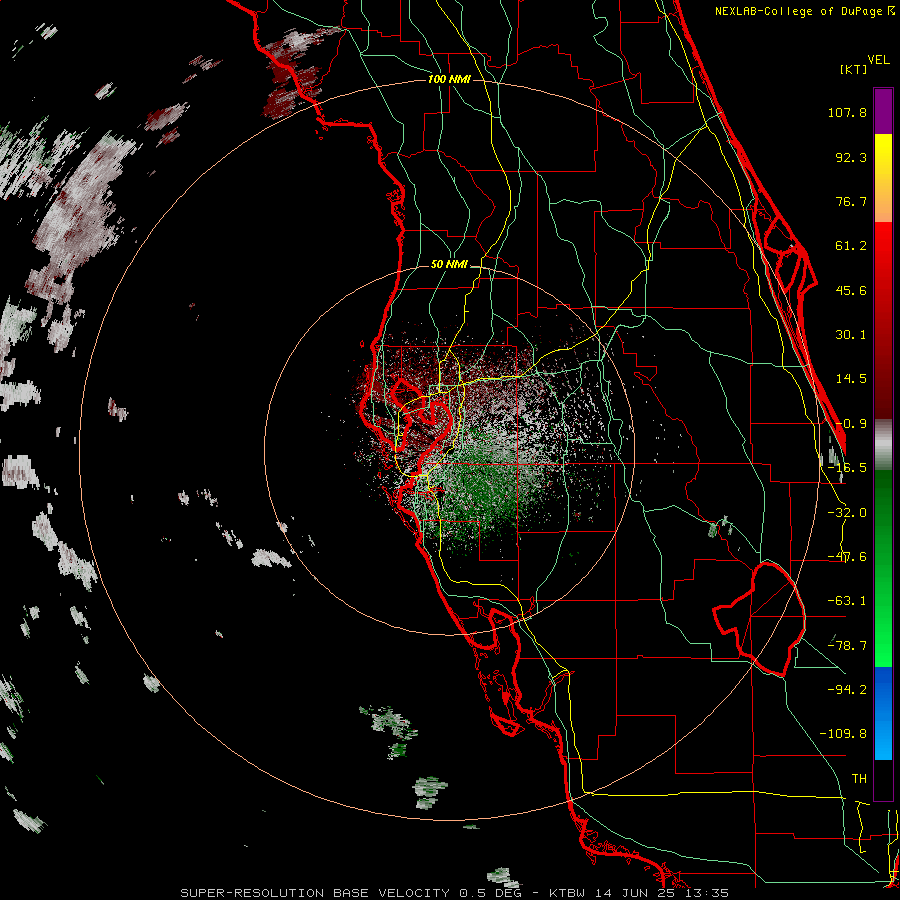900x900 pixels.
Task: Click the 107.8 velocity scale value
Action: [847, 112]
